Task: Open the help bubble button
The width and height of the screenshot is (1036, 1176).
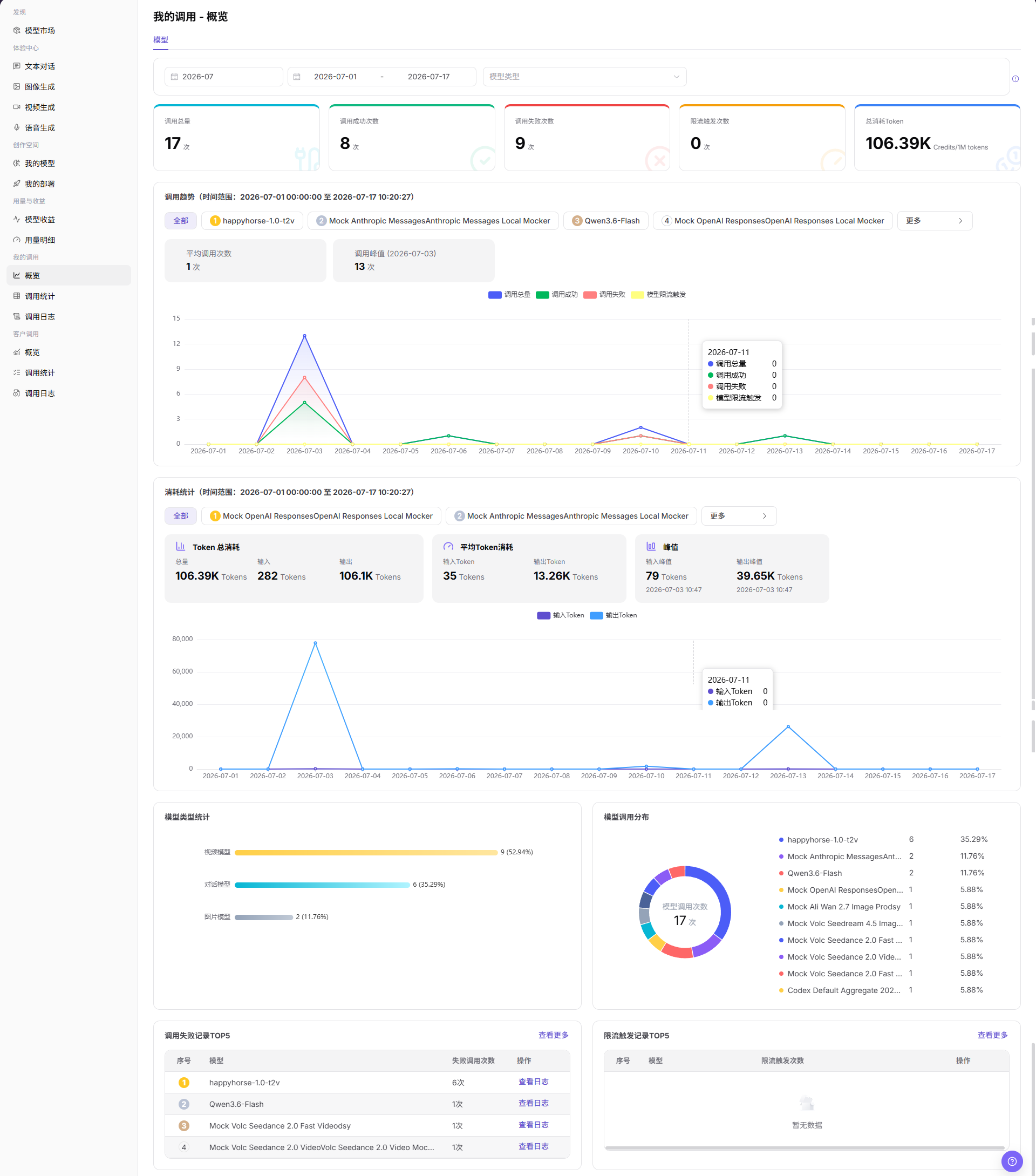Action: point(1012,1161)
